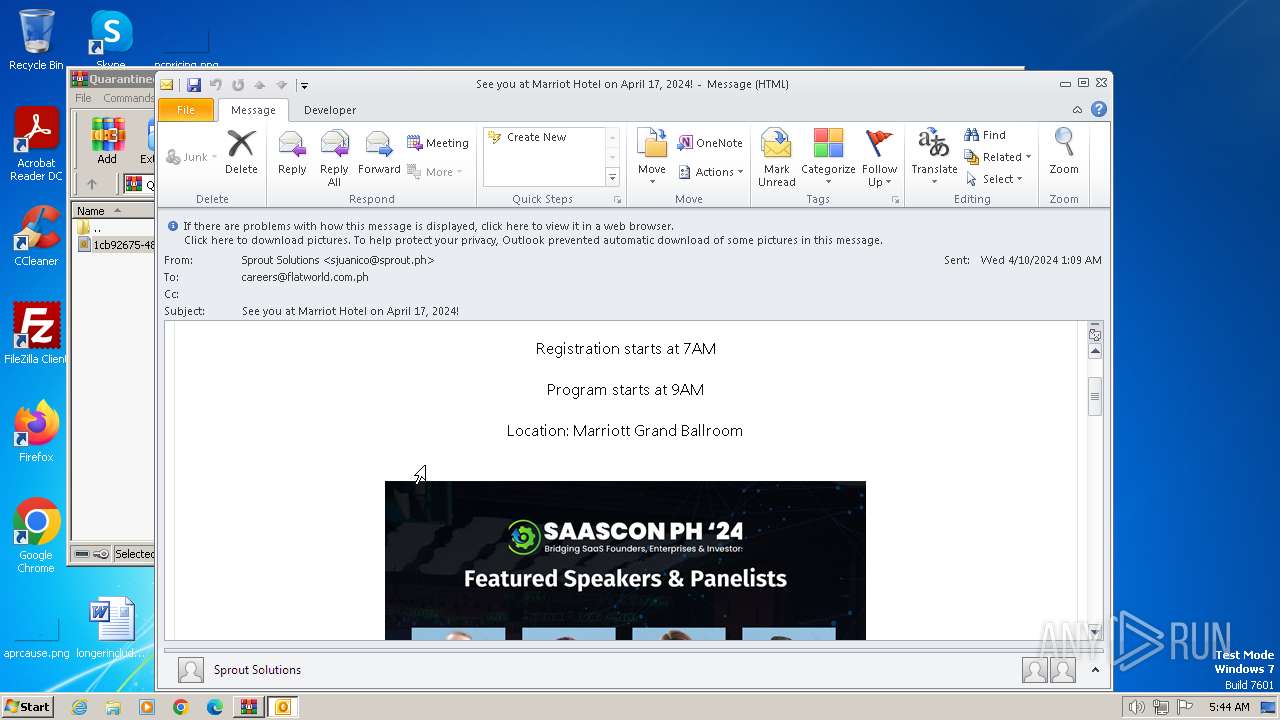Viewport: 1280px width, 720px height.
Task: Open the File menu in WinRAR window
Action: (x=83, y=98)
